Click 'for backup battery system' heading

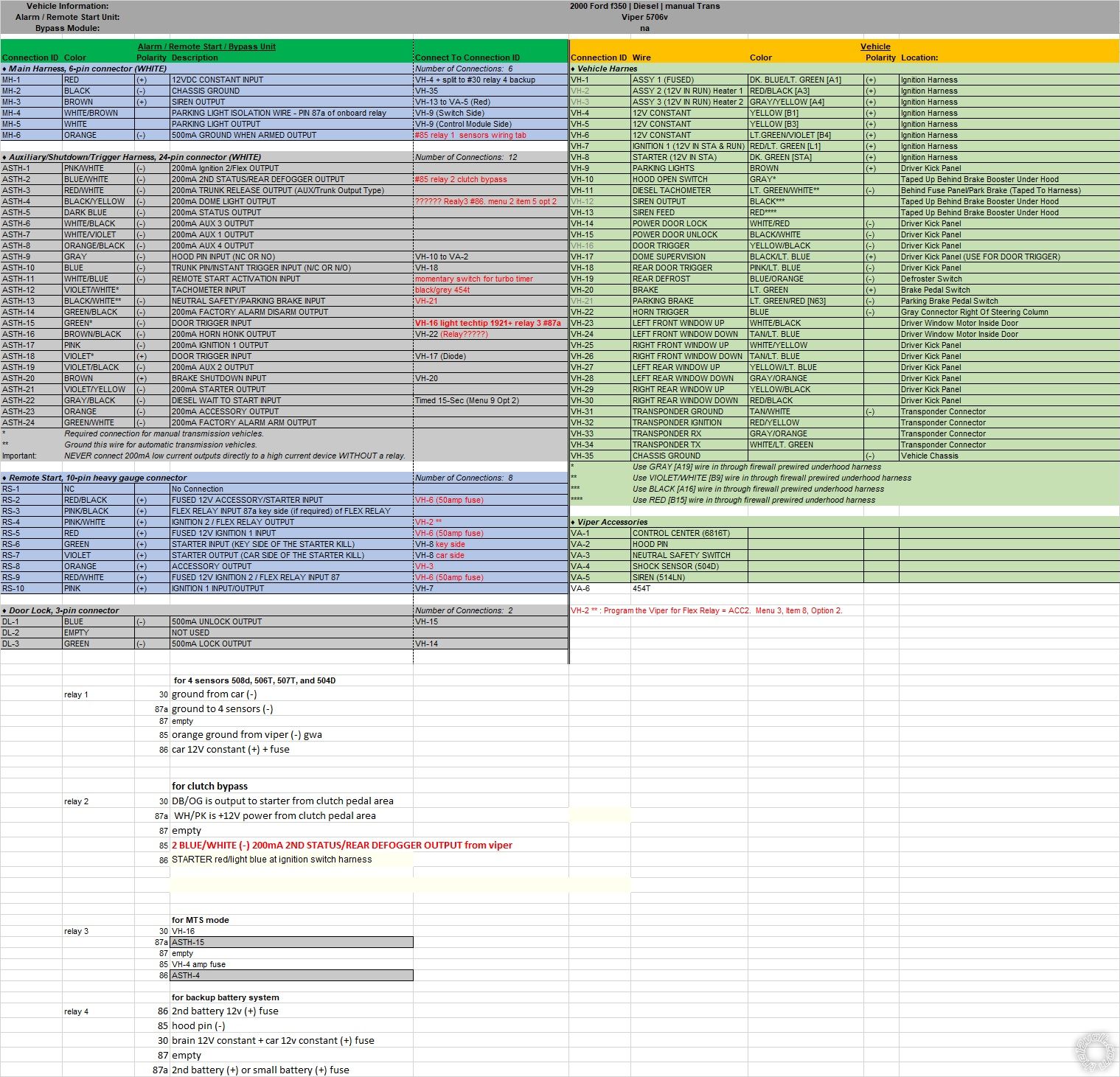(x=226, y=997)
